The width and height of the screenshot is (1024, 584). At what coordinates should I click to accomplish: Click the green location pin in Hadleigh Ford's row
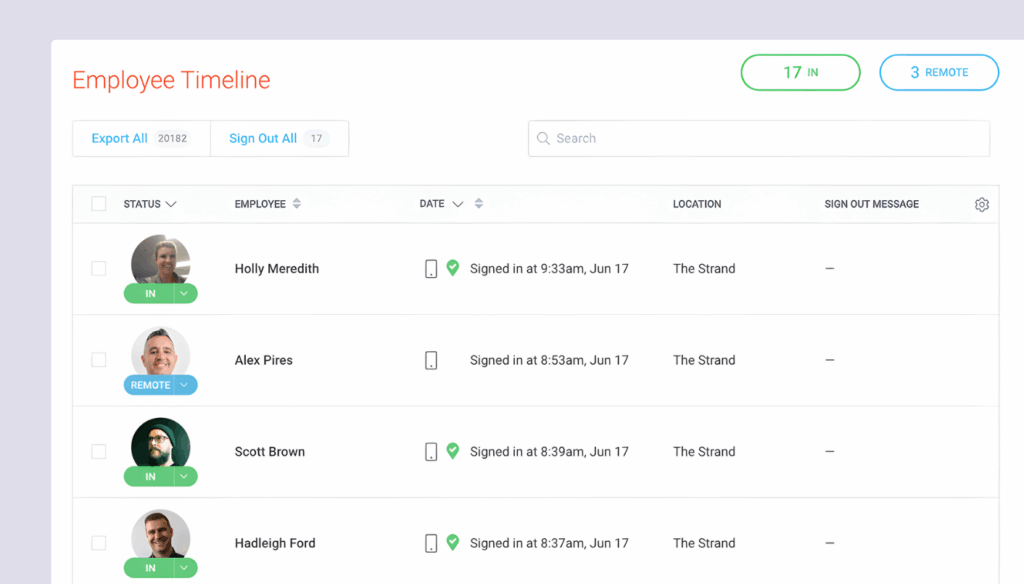pyautogui.click(x=452, y=542)
